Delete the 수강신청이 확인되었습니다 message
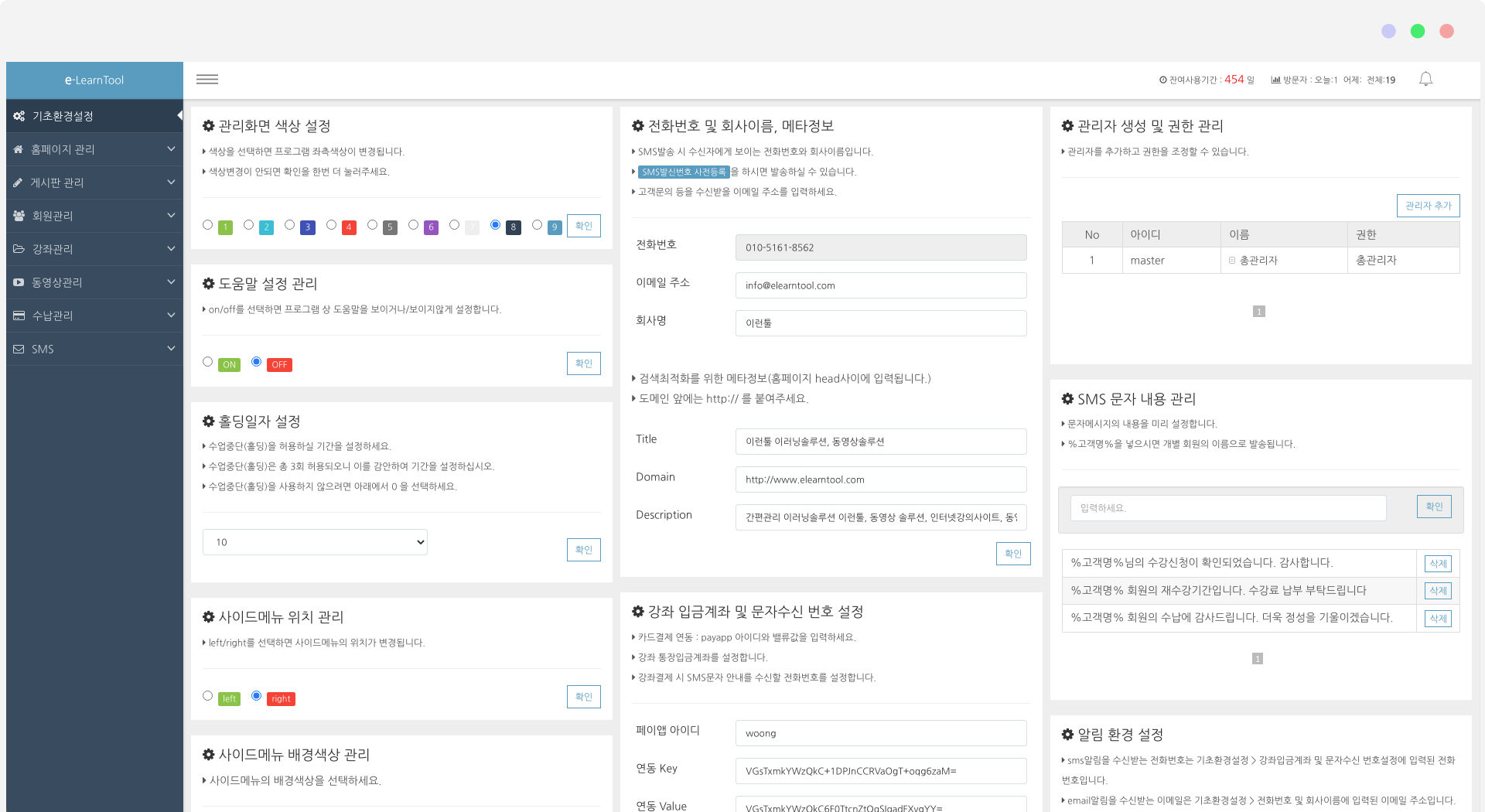The height and width of the screenshot is (812, 1485). (1438, 564)
